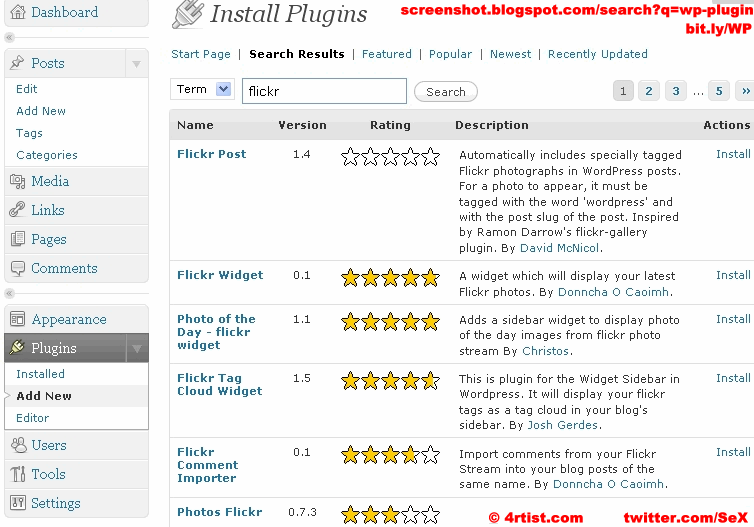This screenshot has width=754, height=527.
Task: Collapse the Plugins menu arrow
Action: [x=137, y=349]
